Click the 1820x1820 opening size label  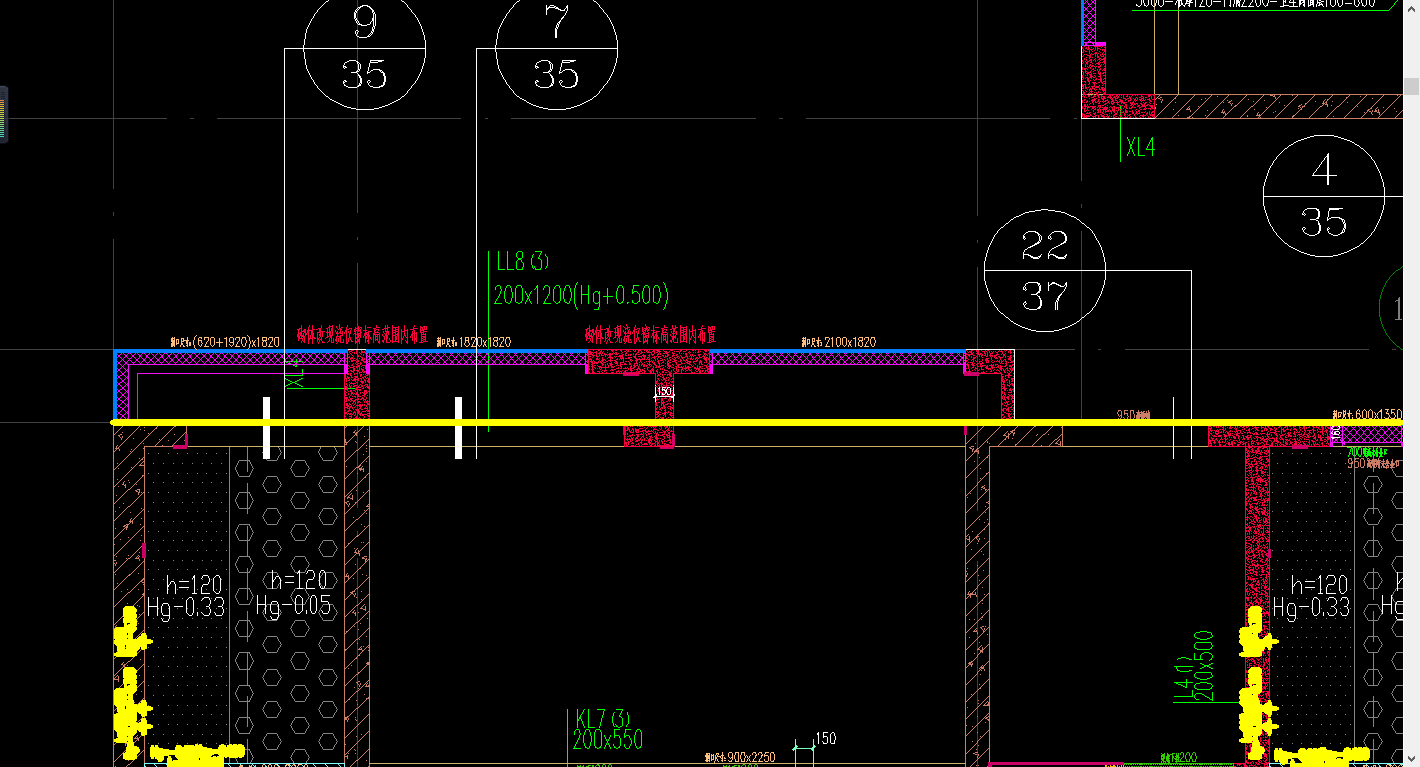pos(473,342)
